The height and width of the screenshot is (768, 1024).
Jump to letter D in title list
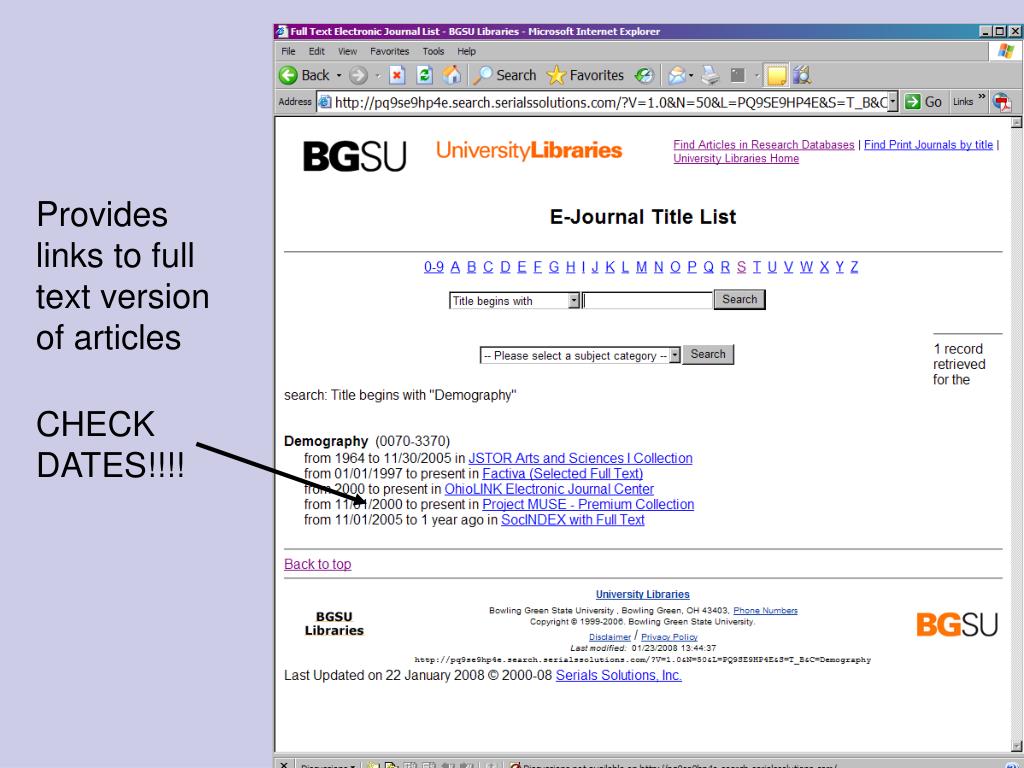pyautogui.click(x=505, y=267)
